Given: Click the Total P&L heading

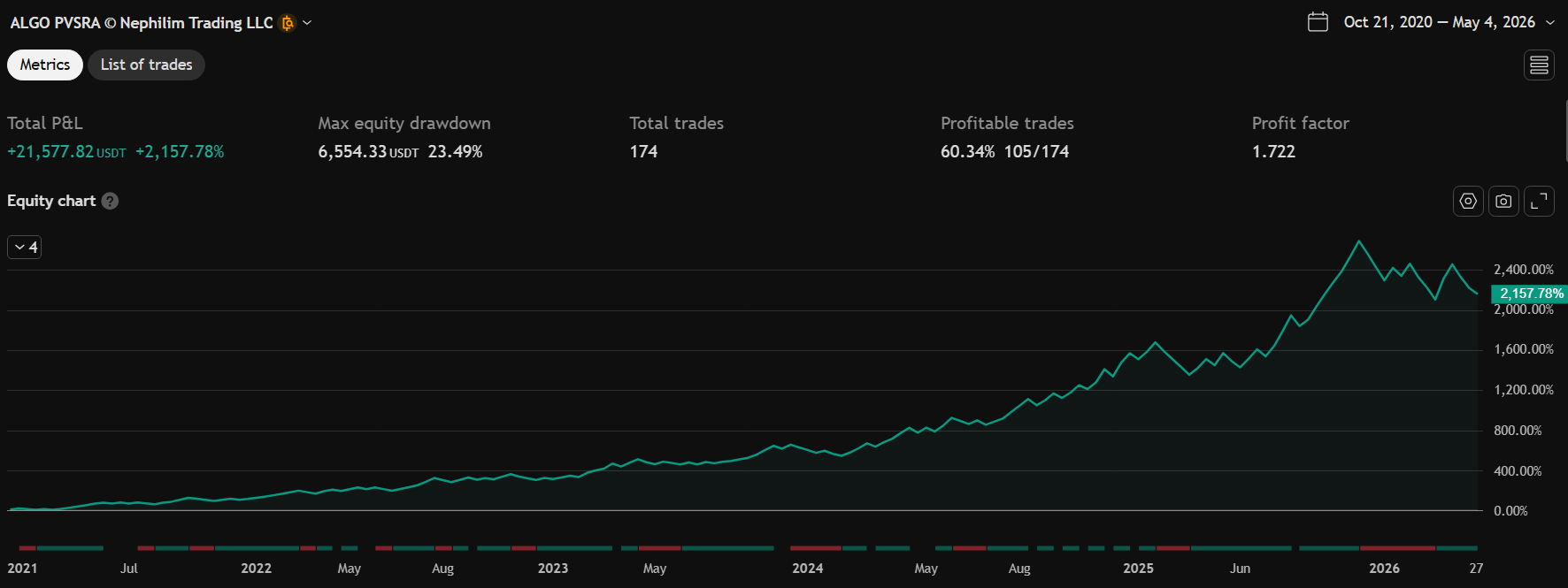Looking at the screenshot, I should (45, 124).
